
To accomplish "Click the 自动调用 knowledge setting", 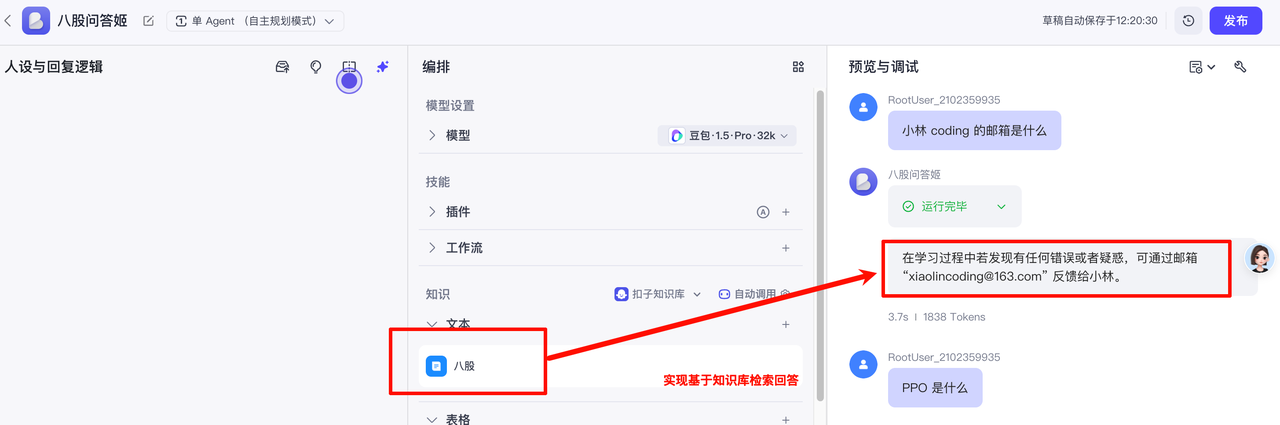I will coord(754,294).
